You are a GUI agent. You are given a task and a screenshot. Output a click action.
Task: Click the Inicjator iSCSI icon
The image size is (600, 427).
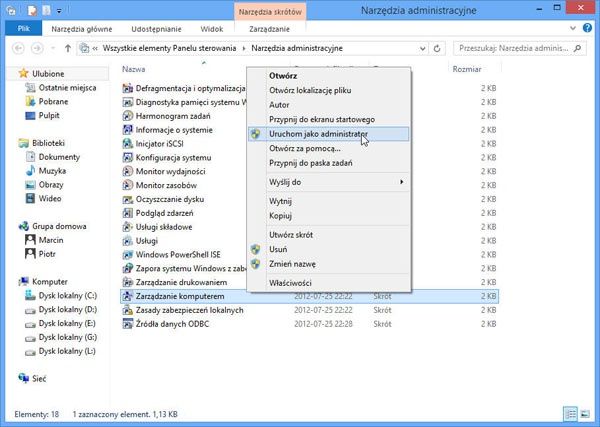[x=127, y=144]
